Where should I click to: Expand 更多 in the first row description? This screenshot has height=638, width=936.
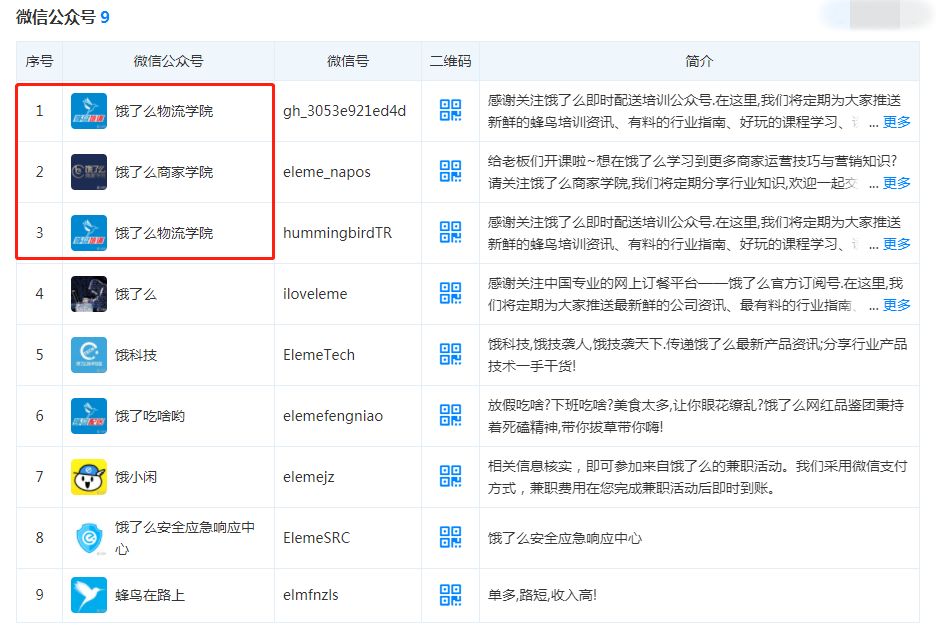tap(896, 122)
